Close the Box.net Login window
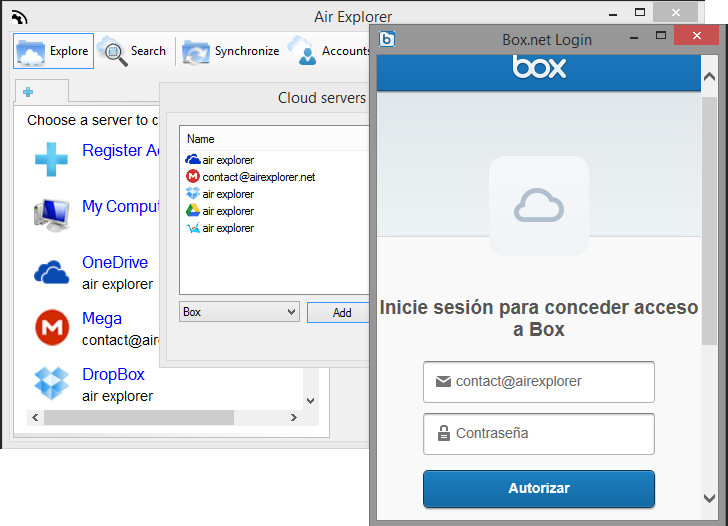Screen dimensions: 728x526 point(696,35)
